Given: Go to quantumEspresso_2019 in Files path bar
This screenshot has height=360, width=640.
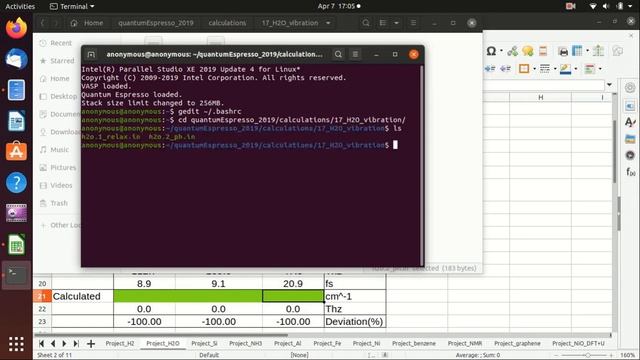Looking at the screenshot, I should point(156,23).
